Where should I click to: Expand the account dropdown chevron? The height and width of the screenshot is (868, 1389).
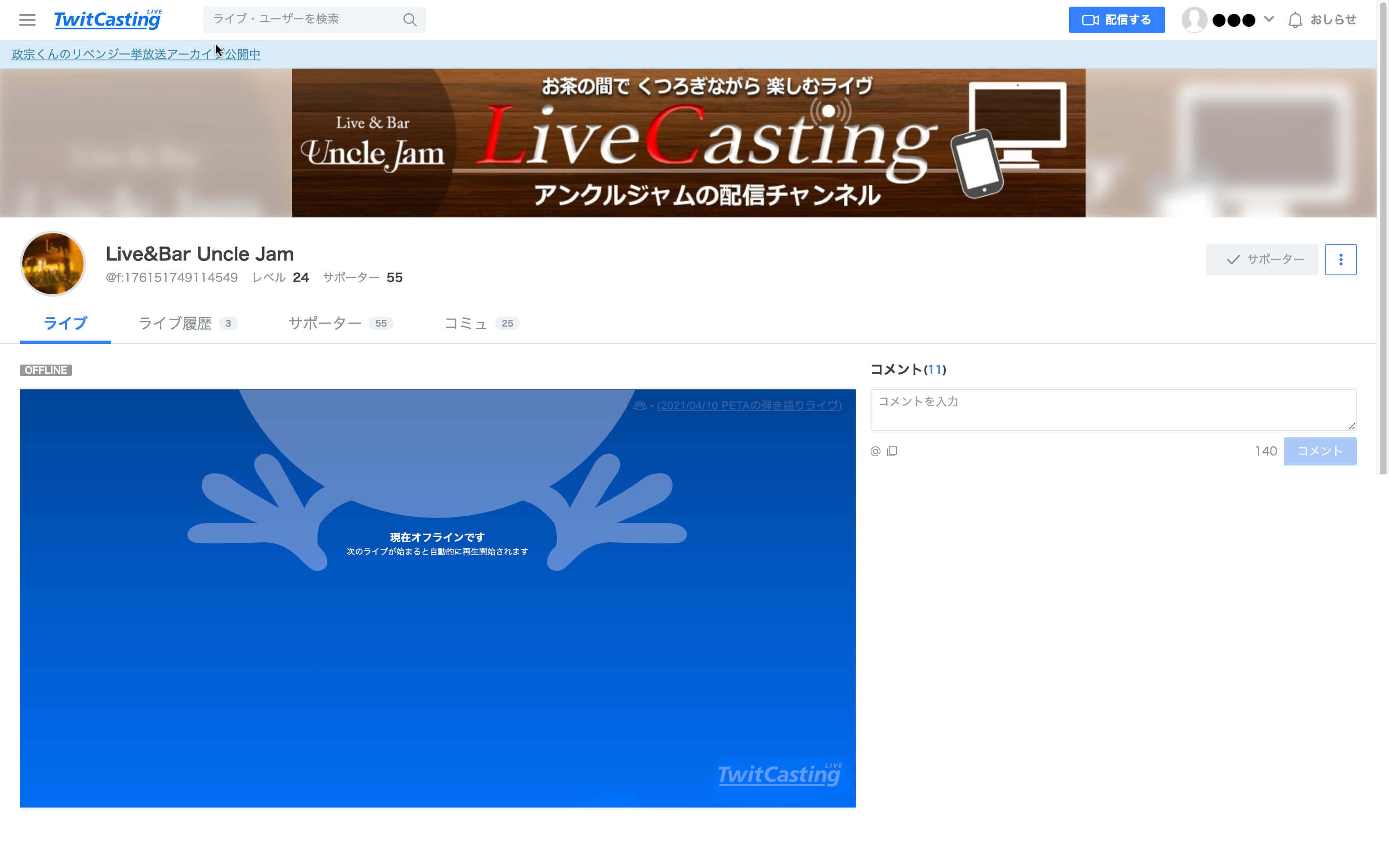(1269, 19)
